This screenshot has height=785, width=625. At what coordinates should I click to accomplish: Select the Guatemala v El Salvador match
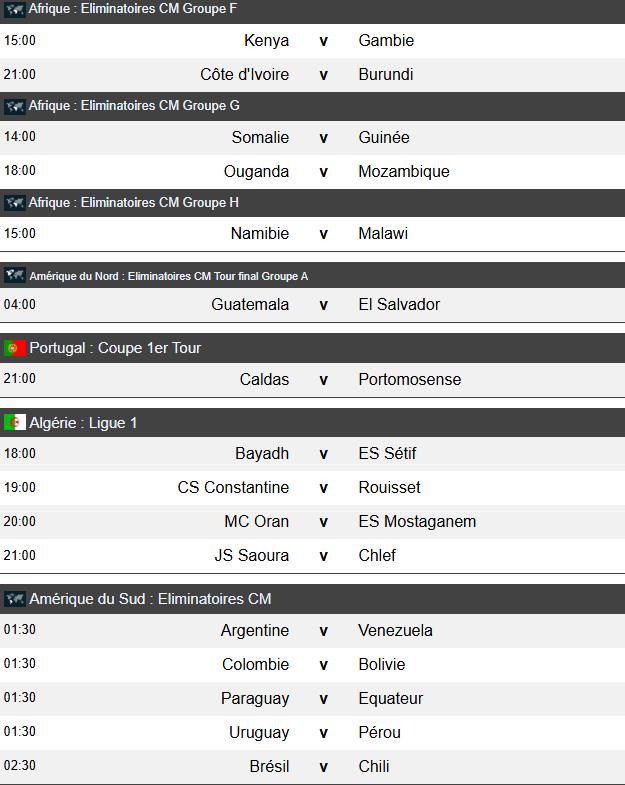point(323,305)
